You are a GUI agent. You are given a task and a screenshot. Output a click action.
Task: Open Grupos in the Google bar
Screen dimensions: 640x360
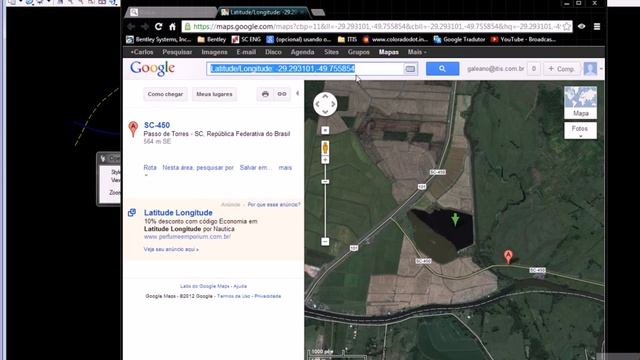[x=359, y=52]
